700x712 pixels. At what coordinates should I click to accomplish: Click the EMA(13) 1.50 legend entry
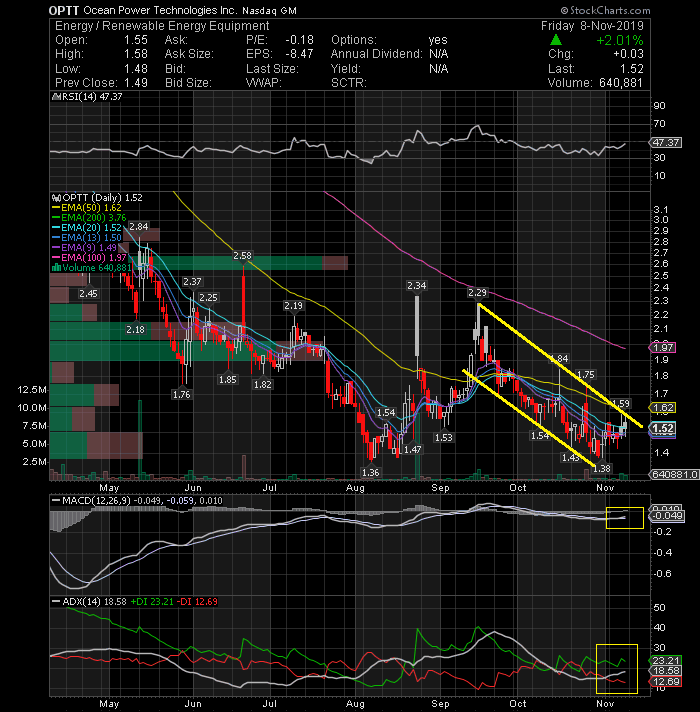91,238
